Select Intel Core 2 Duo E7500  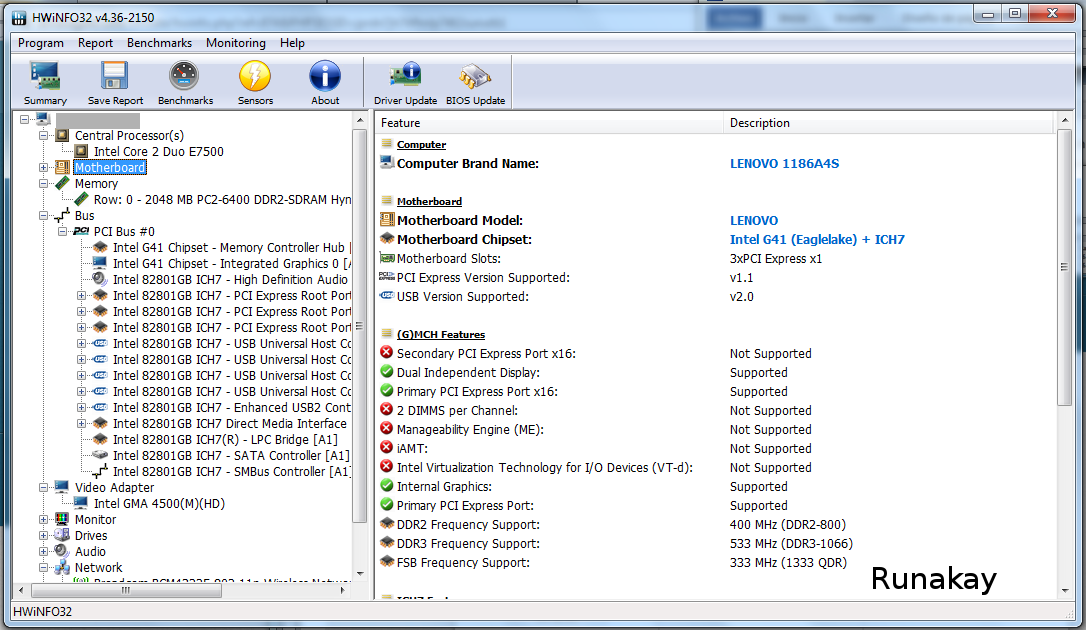[x=159, y=152]
